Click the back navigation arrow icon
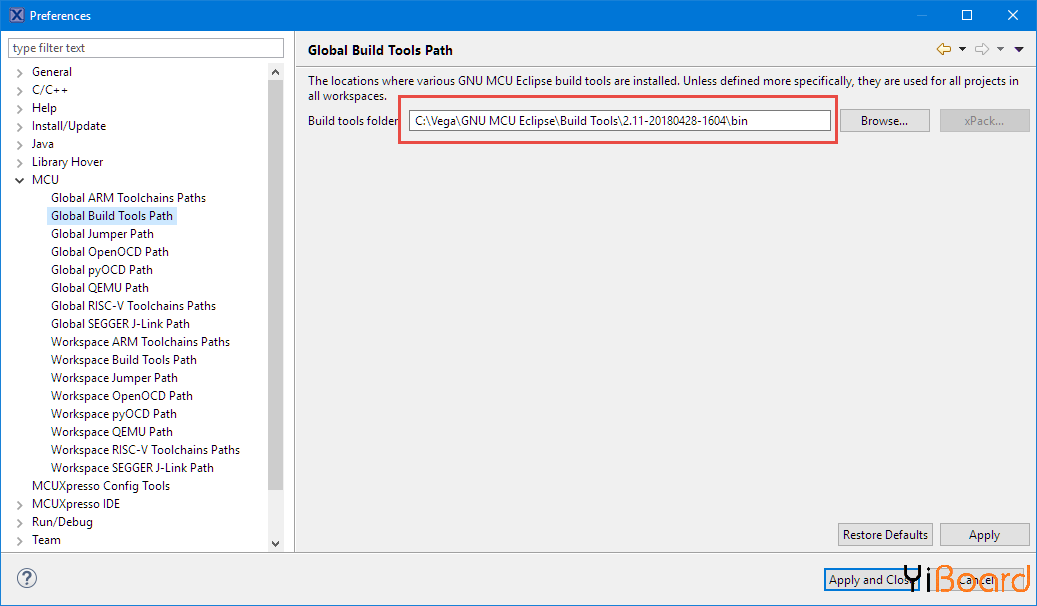This screenshot has height=606, width=1037. pyautogui.click(x=943, y=49)
